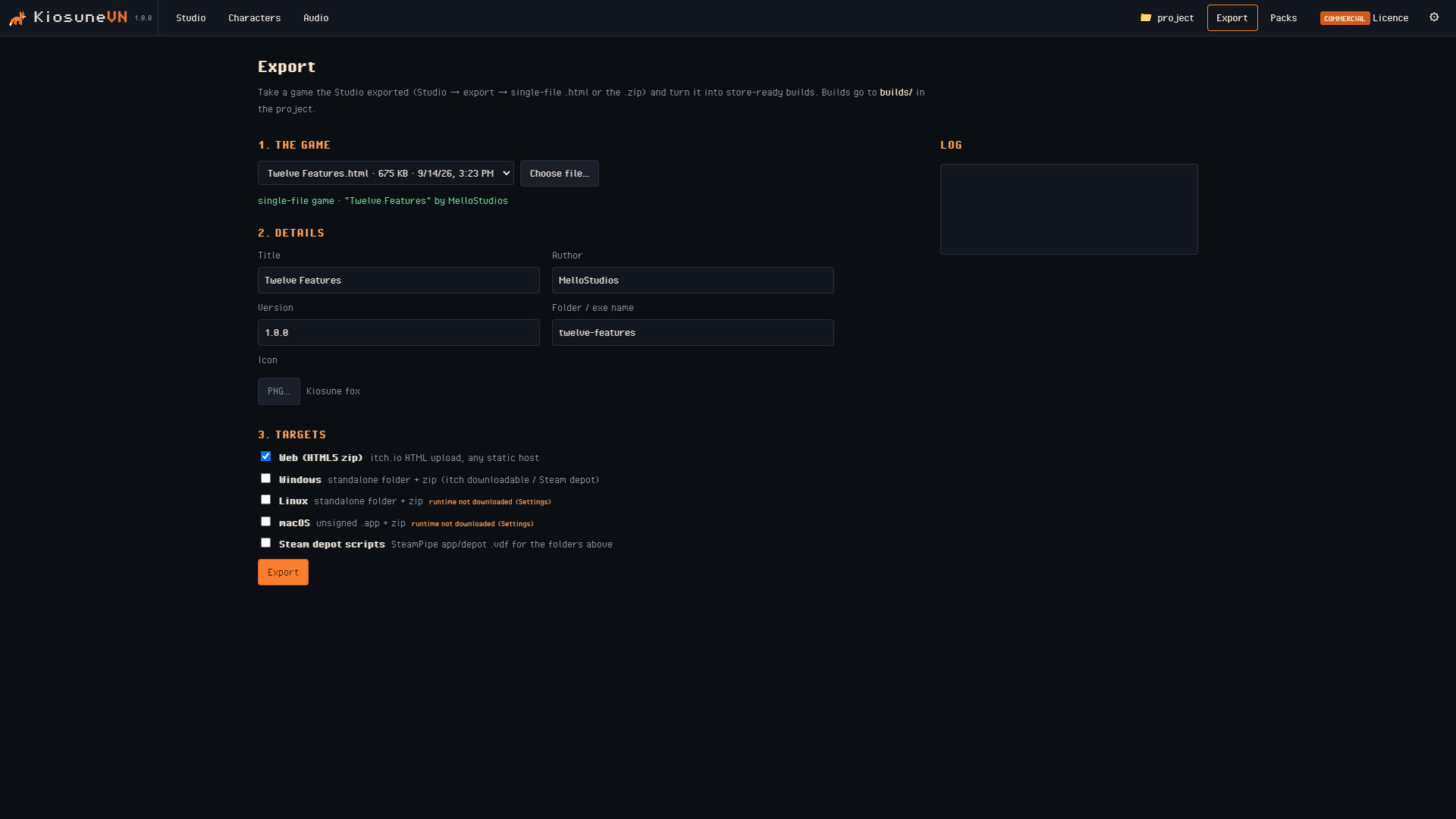The image size is (1456, 819).
Task: Click the 'builds/' folder text
Action: pyautogui.click(x=896, y=93)
